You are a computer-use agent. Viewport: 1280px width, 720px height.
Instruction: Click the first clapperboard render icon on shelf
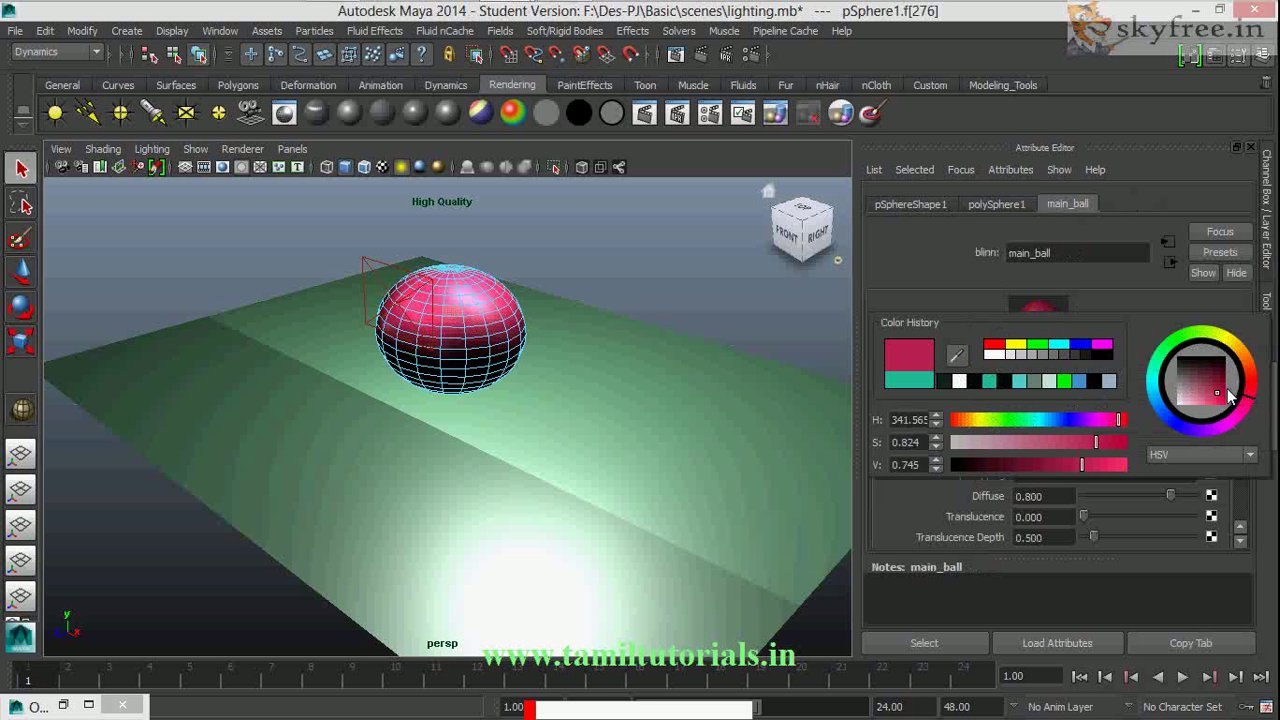(x=644, y=113)
